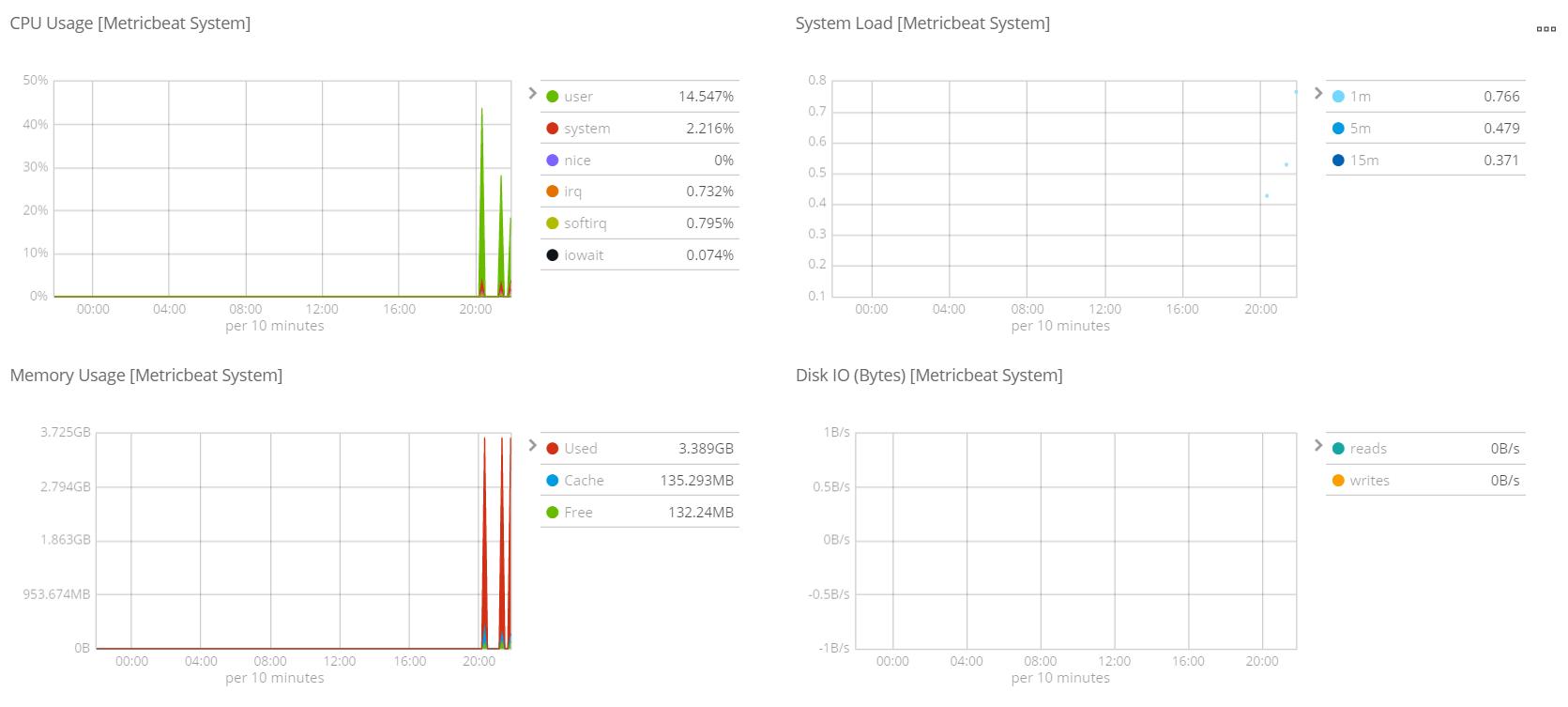The height and width of the screenshot is (707, 1568).
Task: Click the 0.479 load value
Action: click(1501, 129)
